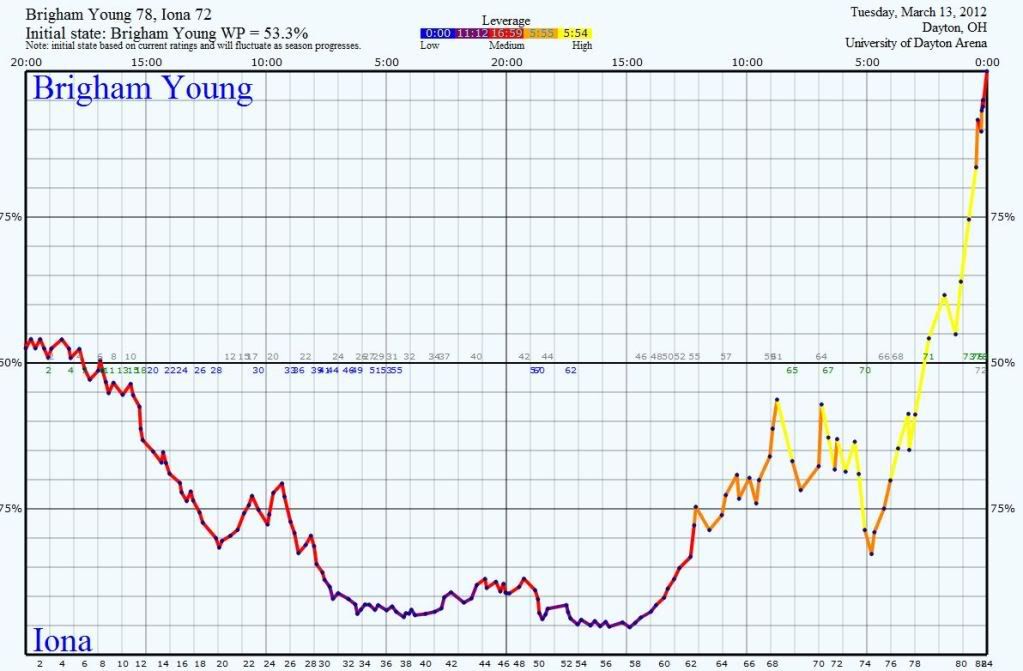Click the note about initial state ratings

[x=193, y=46]
